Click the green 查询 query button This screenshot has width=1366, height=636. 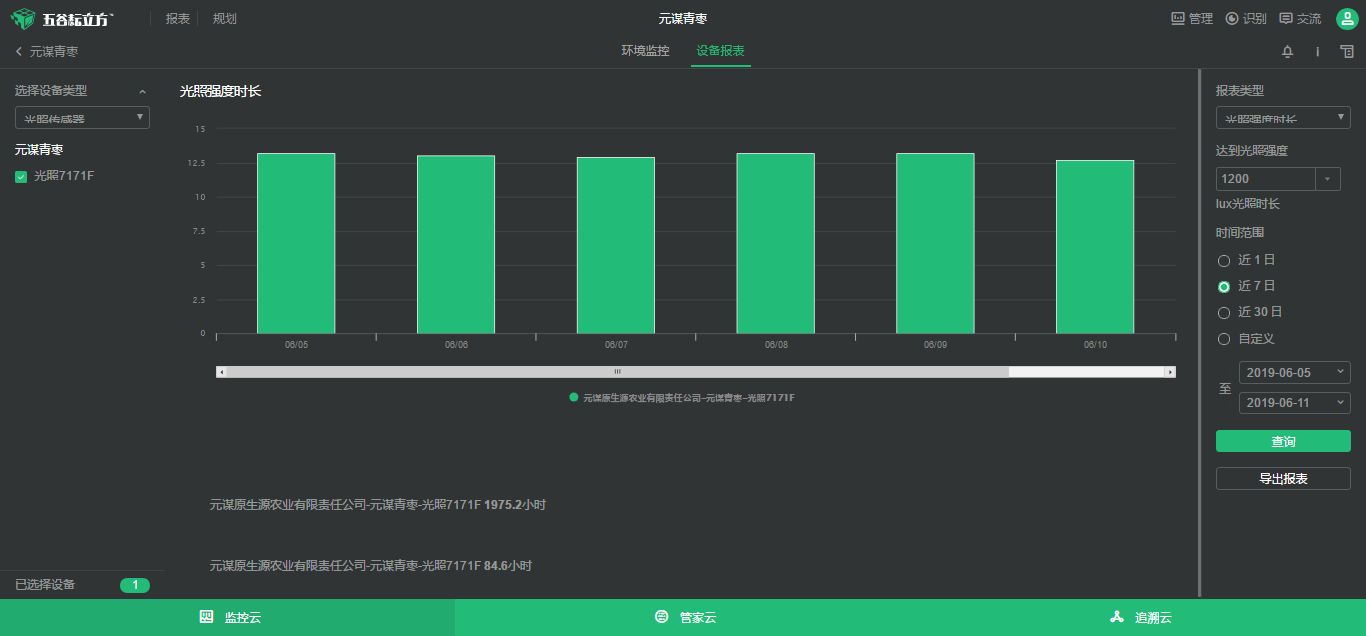1283,441
